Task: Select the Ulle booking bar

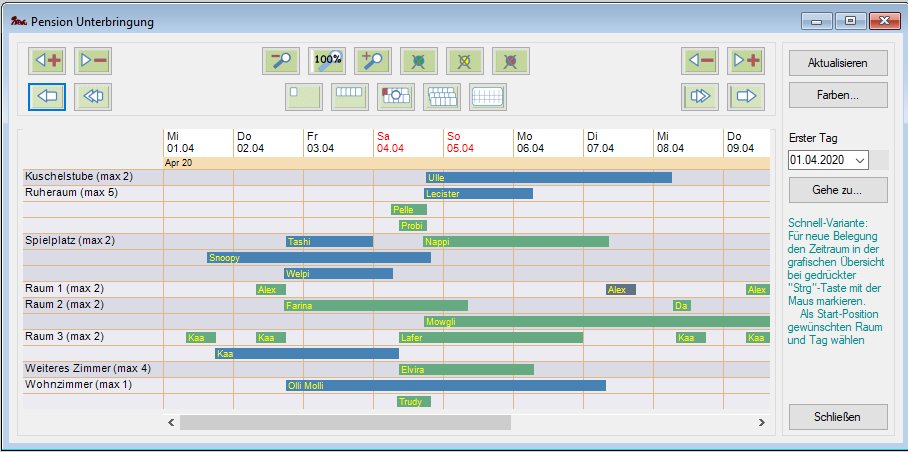Action: point(548,177)
